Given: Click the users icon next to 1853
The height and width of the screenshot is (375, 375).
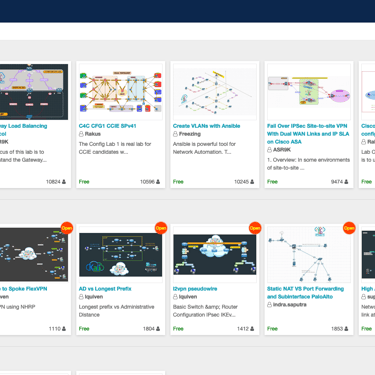Looking at the screenshot, I should (x=346, y=329).
